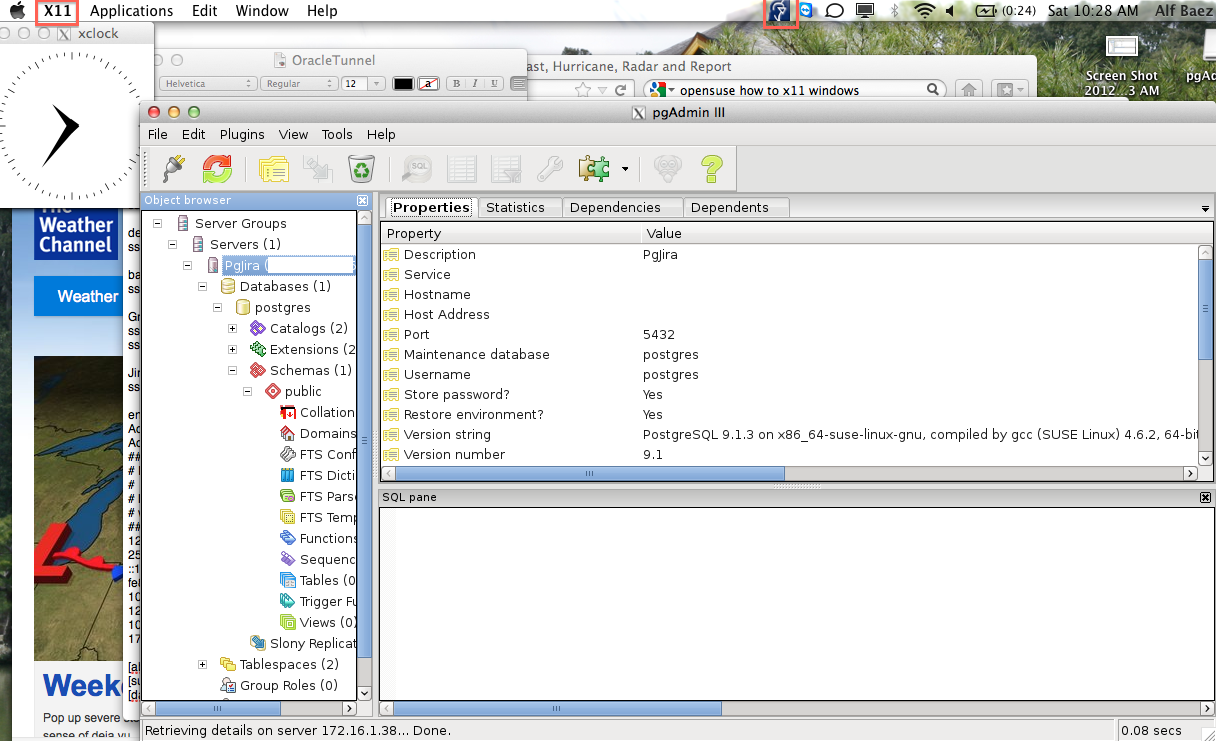Select Views (0) in the tree

point(327,622)
